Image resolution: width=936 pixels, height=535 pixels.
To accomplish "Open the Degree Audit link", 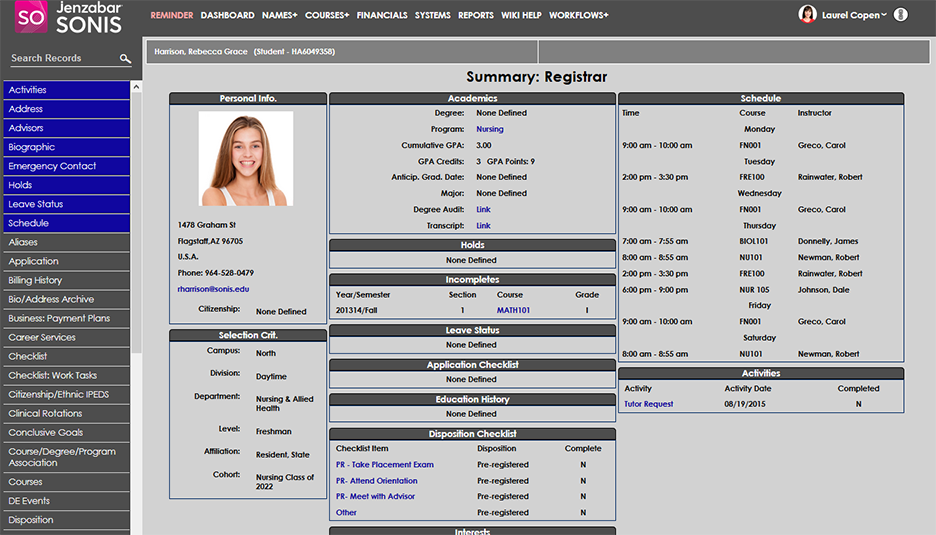I will (x=483, y=210).
